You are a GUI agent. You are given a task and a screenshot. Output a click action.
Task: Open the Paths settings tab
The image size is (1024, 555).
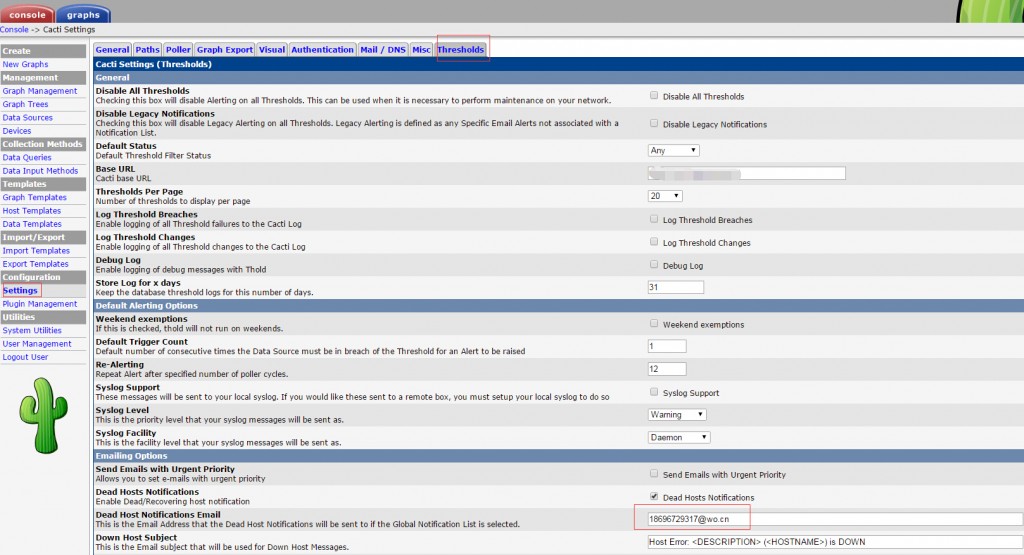click(x=148, y=50)
